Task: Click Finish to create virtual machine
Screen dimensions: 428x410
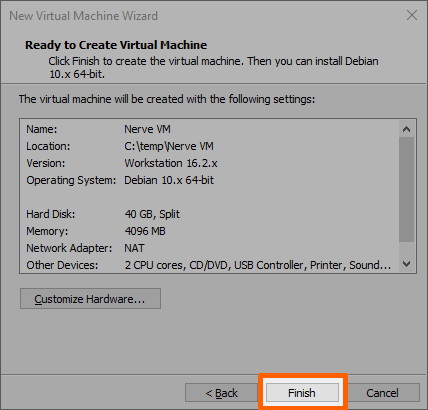Action: click(302, 393)
